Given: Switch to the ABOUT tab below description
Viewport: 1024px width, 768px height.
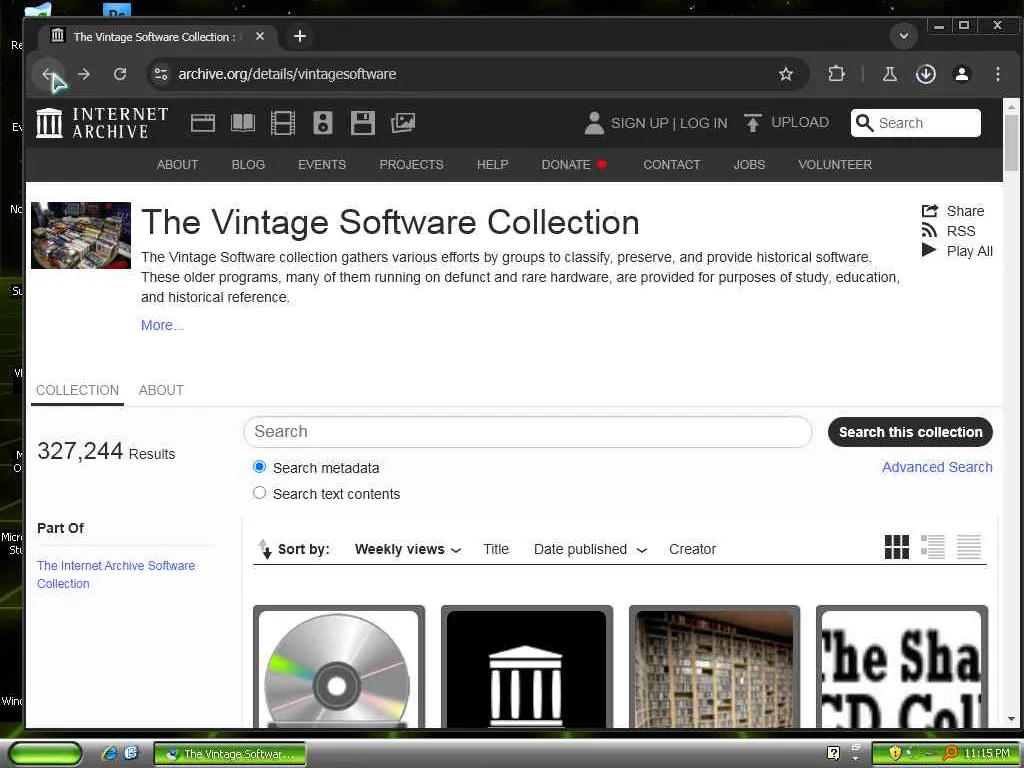Looking at the screenshot, I should [x=161, y=391].
